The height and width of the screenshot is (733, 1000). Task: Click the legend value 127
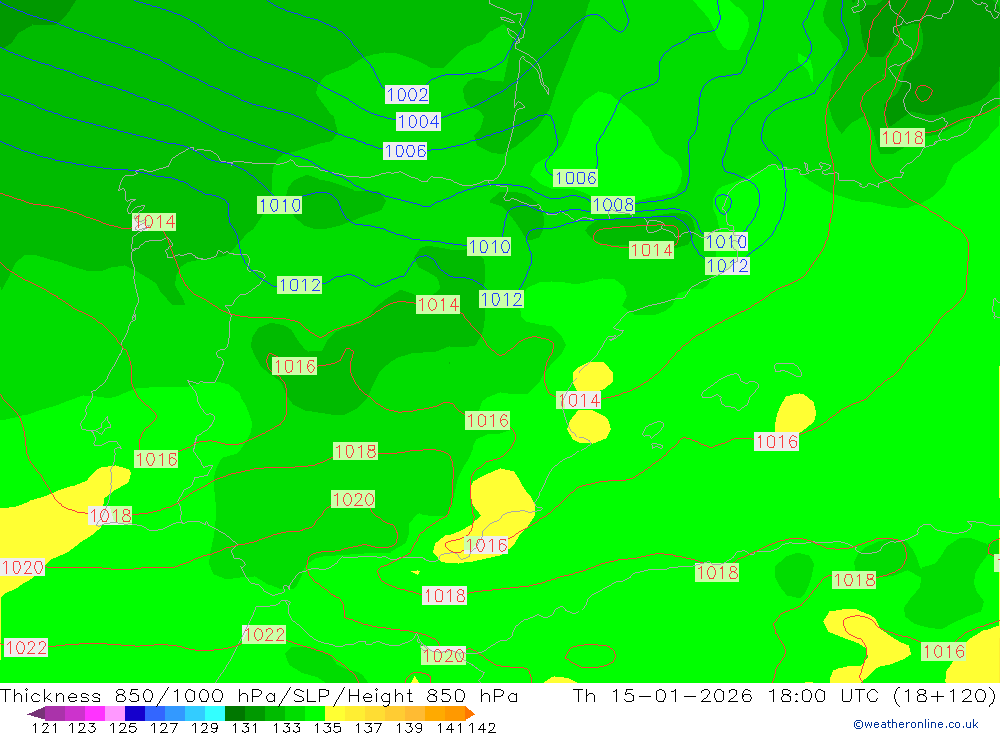164,728
